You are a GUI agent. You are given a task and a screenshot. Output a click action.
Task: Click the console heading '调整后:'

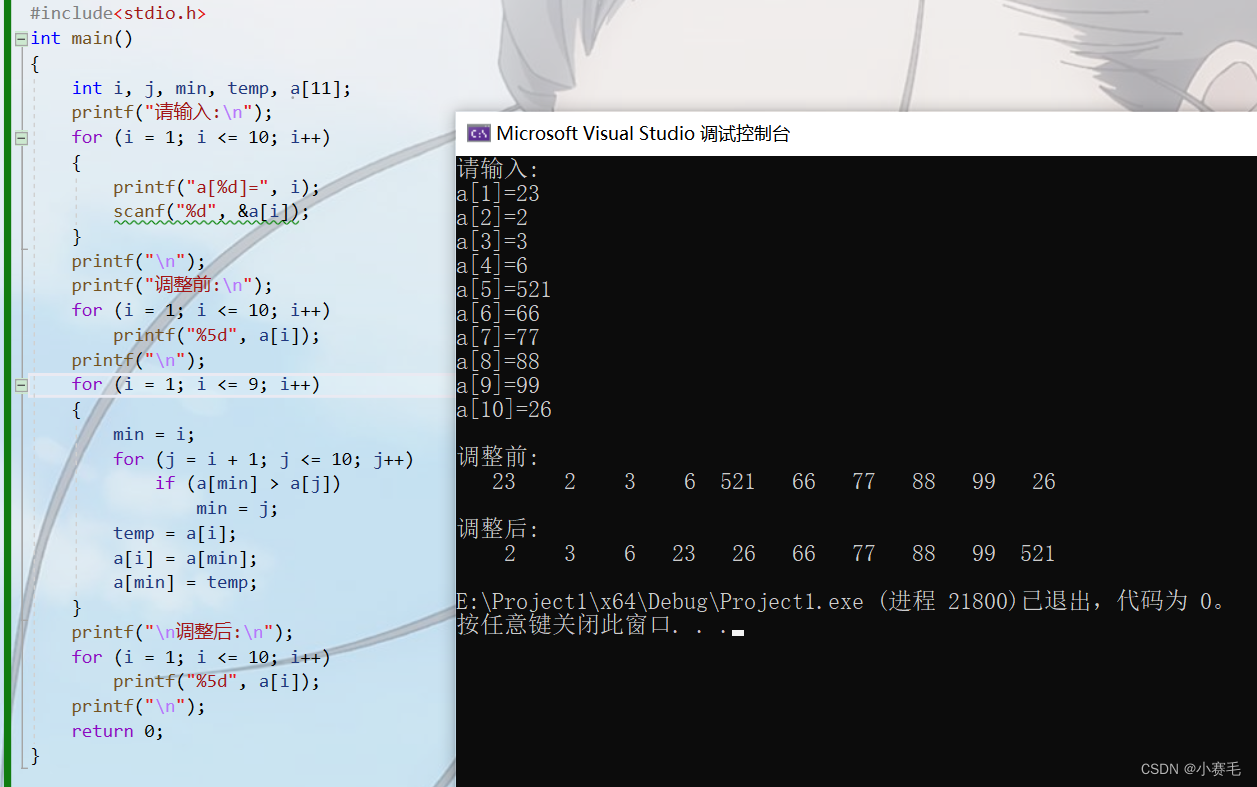[x=498, y=530]
